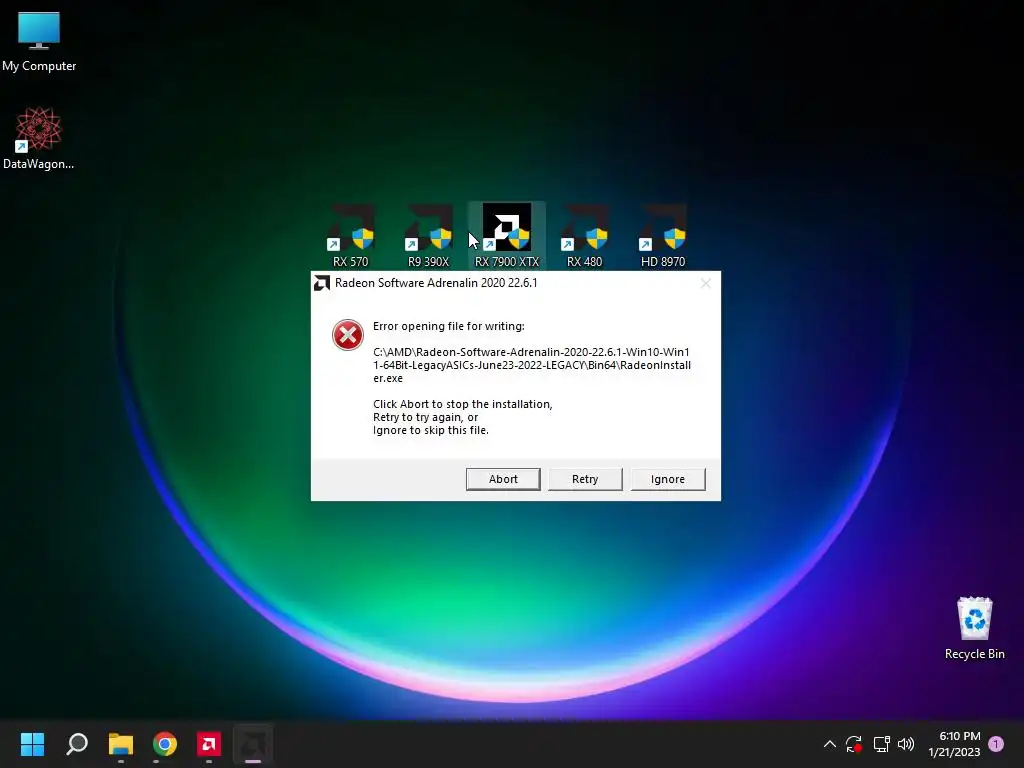Click the 'Error opening file for writing:' text
Viewport: 1024px width, 768px height.
pyautogui.click(x=449, y=326)
